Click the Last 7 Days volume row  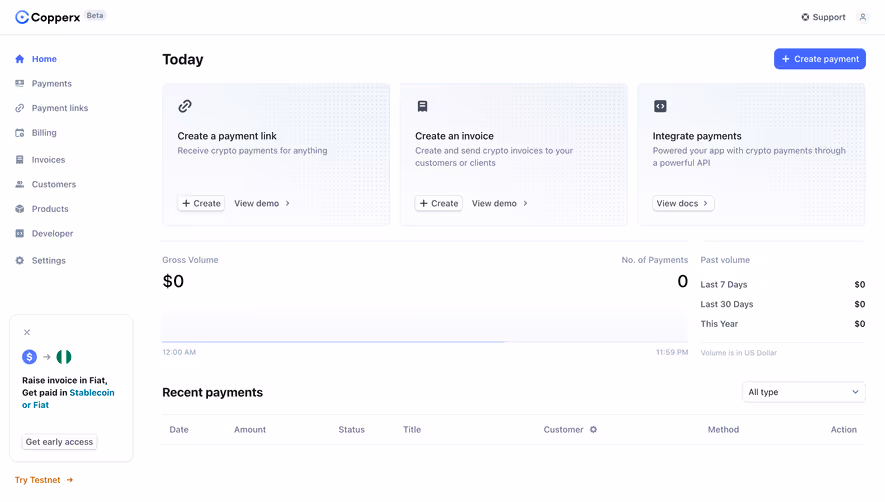point(782,285)
